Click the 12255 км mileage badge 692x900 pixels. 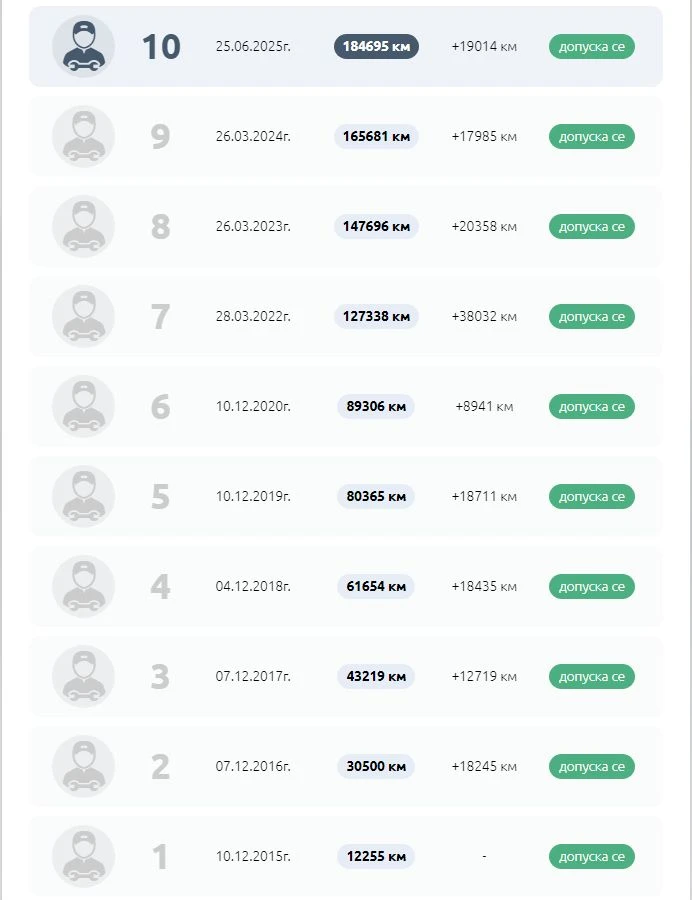pos(376,856)
